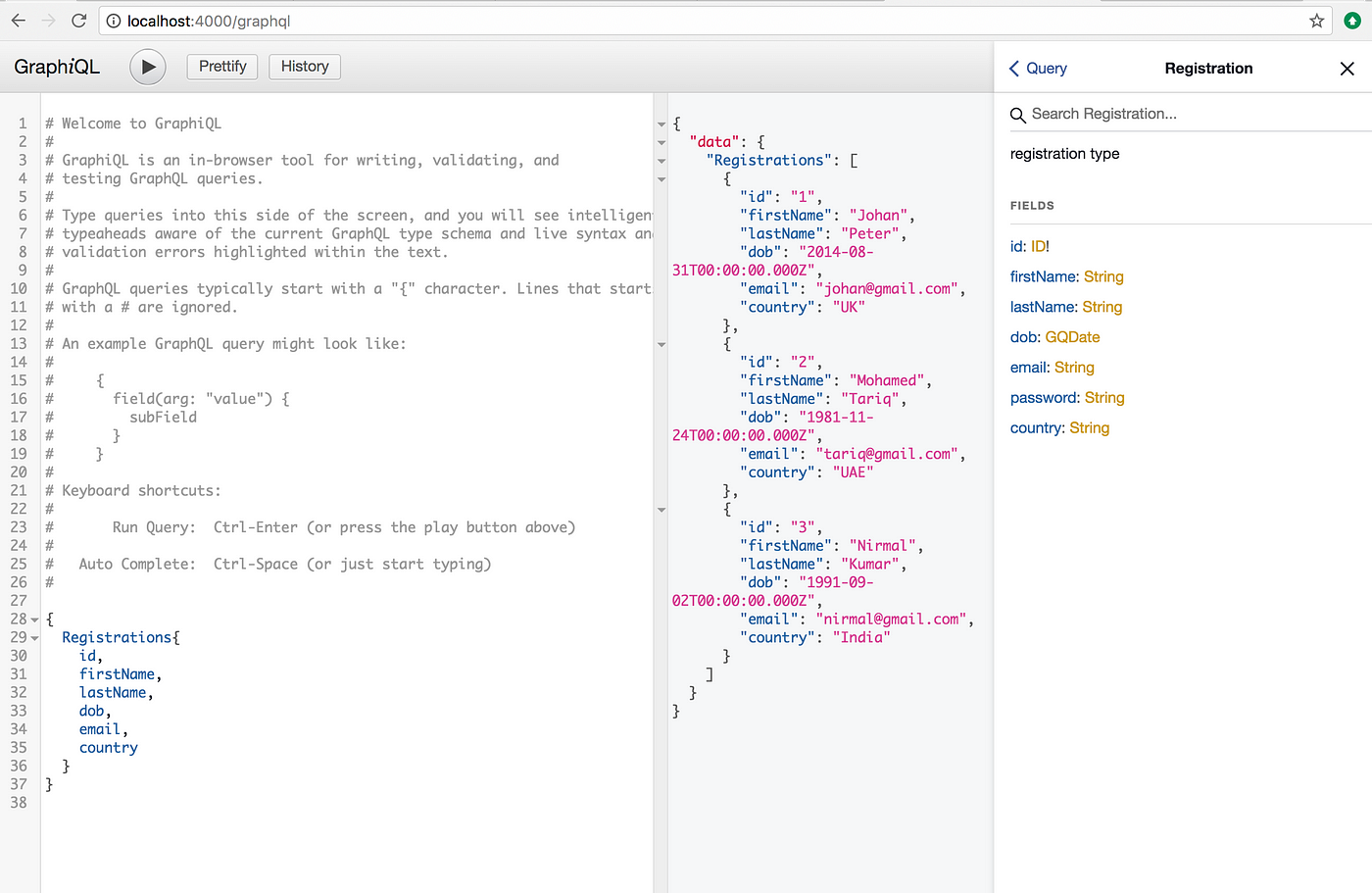
Task: Click country on editor line 35
Action: (x=109, y=747)
